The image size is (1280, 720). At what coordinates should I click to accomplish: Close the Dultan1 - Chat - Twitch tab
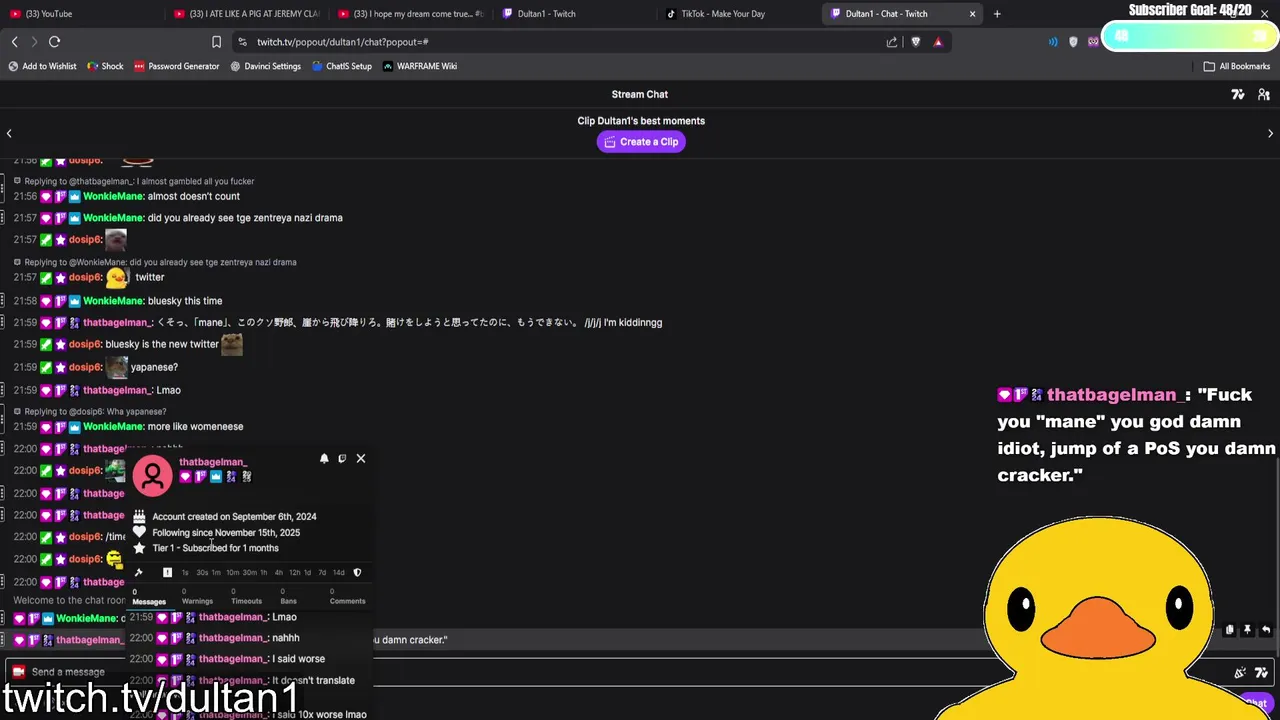point(972,14)
